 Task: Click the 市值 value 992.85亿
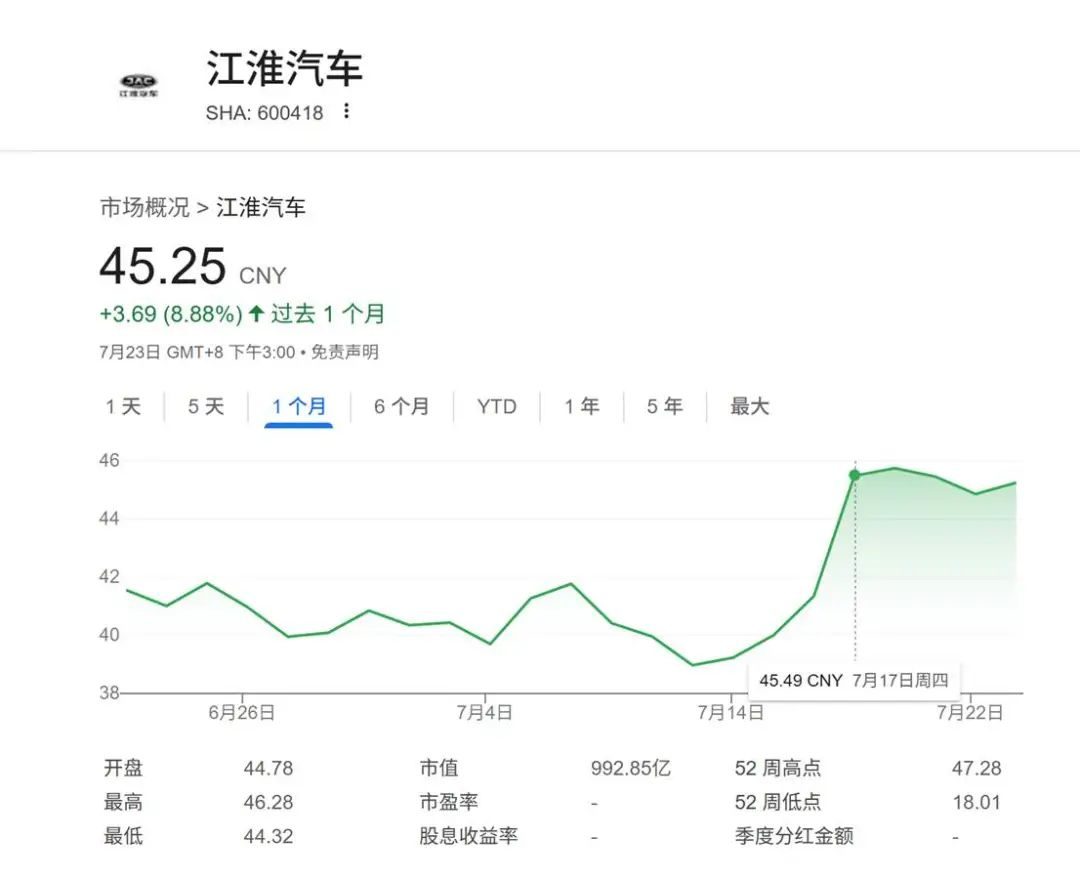click(630, 768)
